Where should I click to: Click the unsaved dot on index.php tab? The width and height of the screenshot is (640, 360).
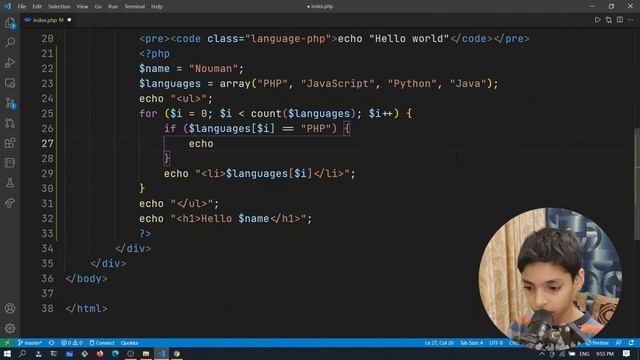[69, 20]
